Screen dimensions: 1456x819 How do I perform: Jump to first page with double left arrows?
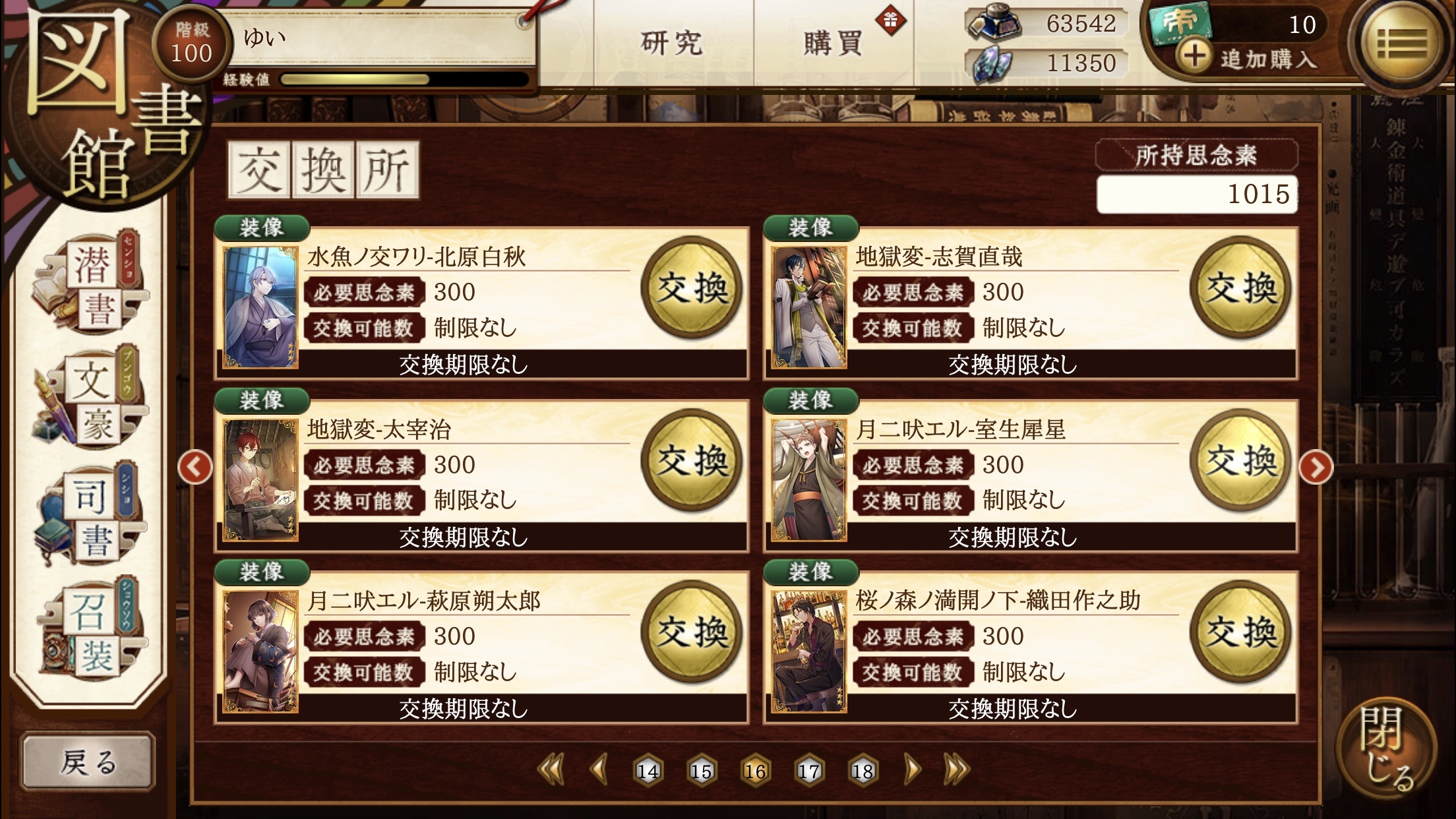point(551,769)
